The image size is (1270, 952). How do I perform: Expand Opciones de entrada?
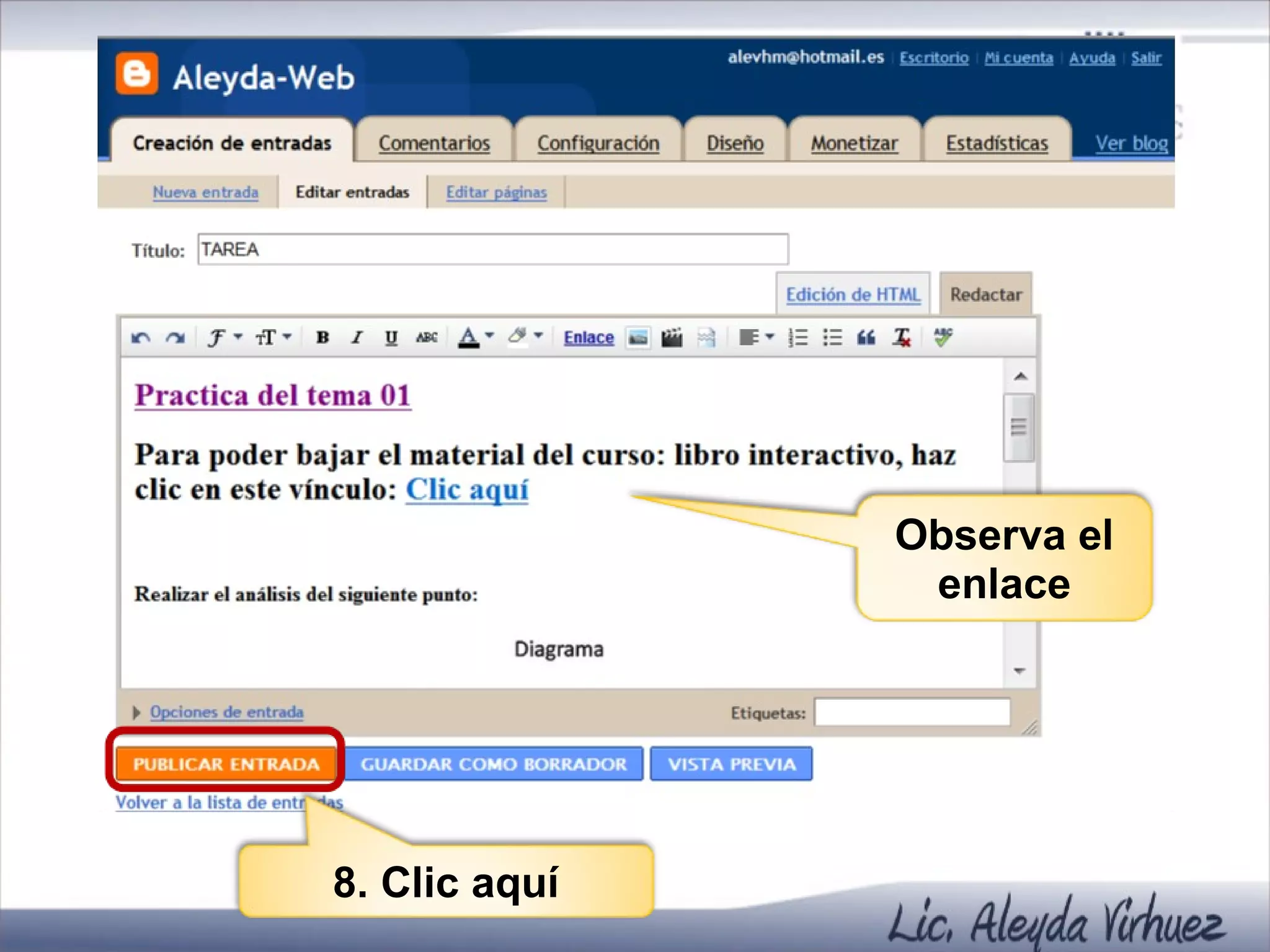(x=226, y=712)
